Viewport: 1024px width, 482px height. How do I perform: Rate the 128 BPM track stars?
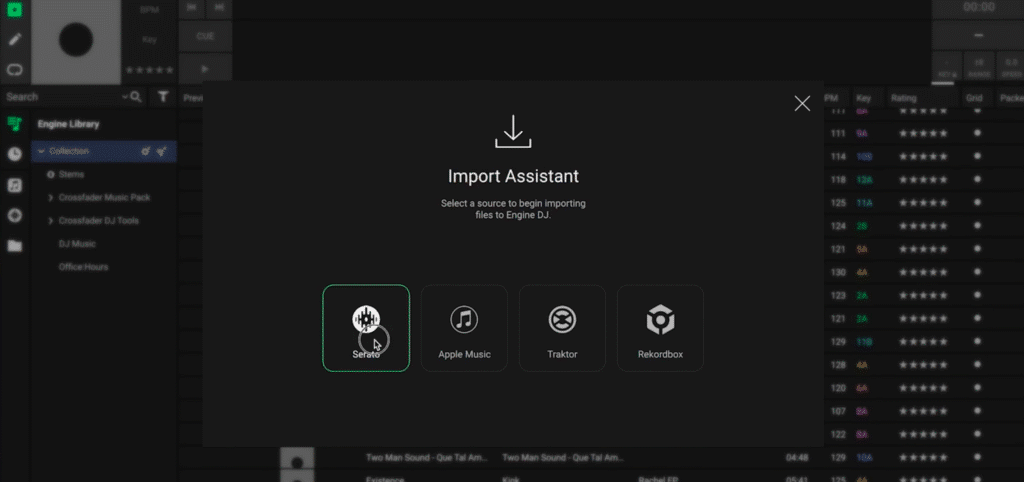pyautogui.click(x=923, y=364)
